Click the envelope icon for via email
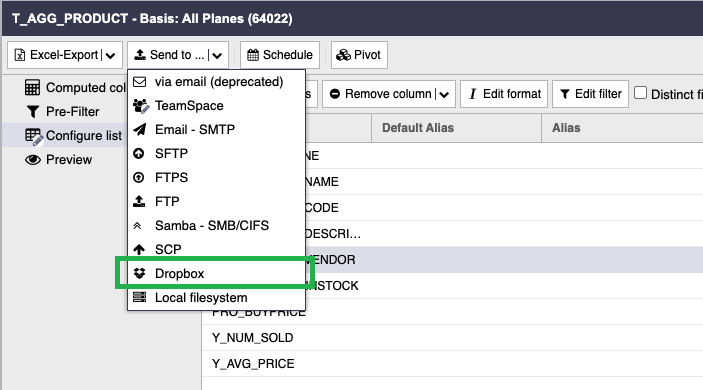Screen dimensions: 703x390 click(x=140, y=82)
